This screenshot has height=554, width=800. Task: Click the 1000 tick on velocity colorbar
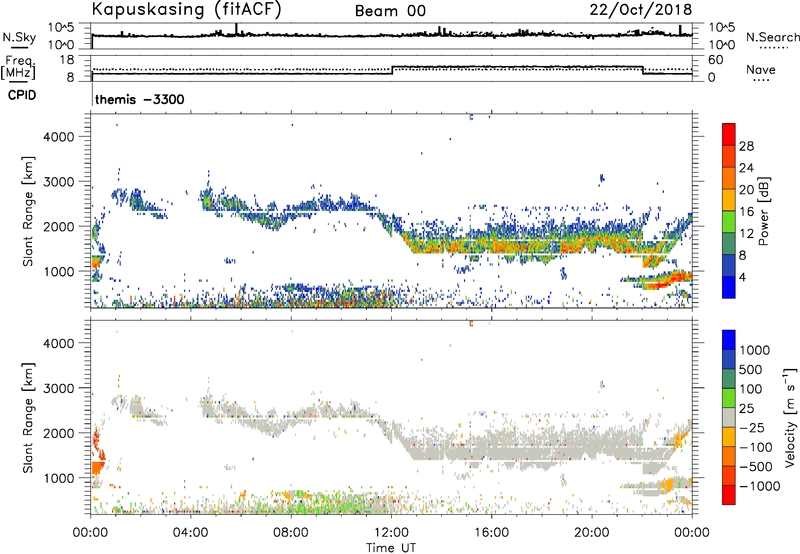pyautogui.click(x=755, y=350)
